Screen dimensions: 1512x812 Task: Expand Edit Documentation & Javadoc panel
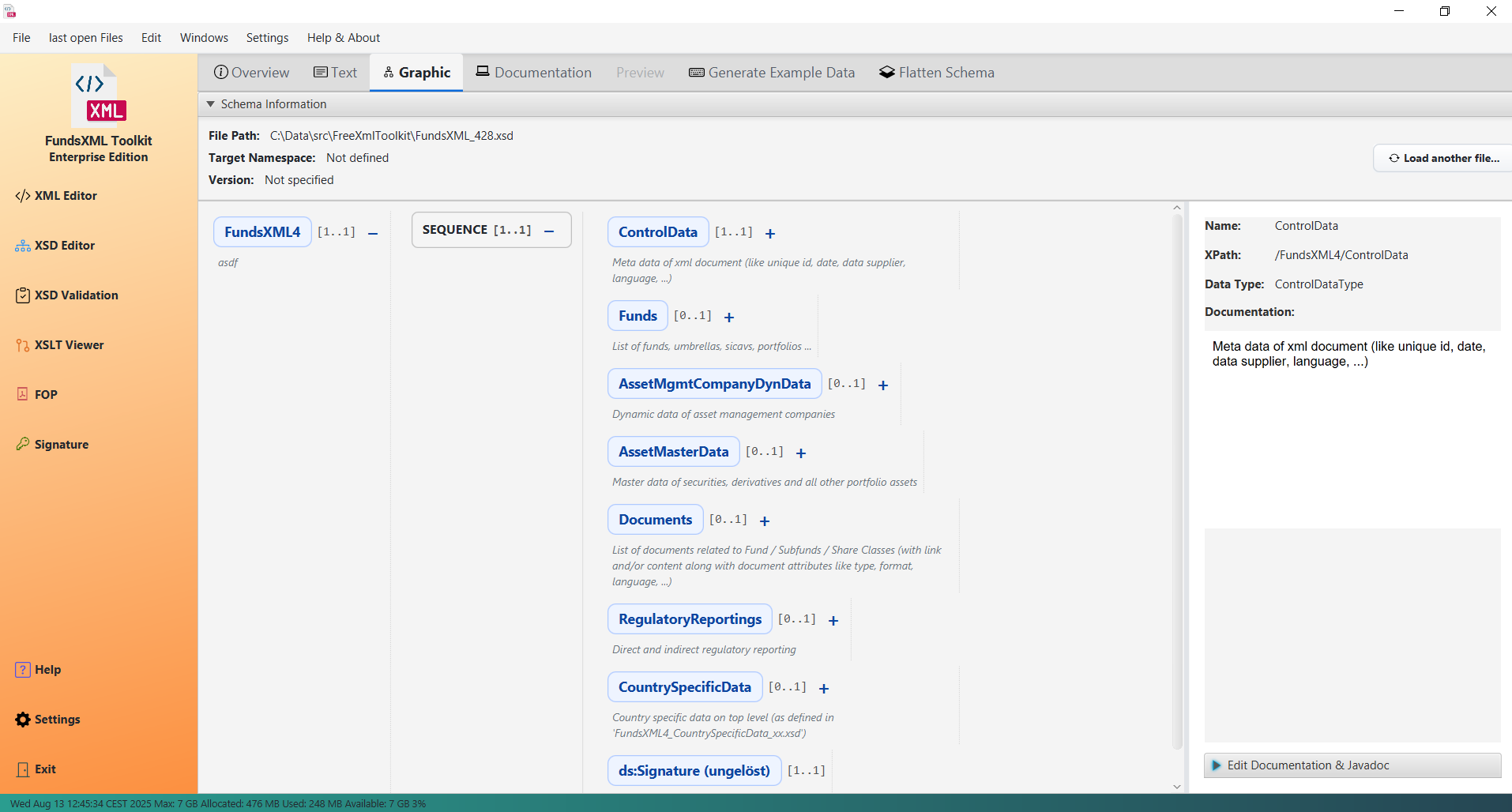click(1352, 765)
